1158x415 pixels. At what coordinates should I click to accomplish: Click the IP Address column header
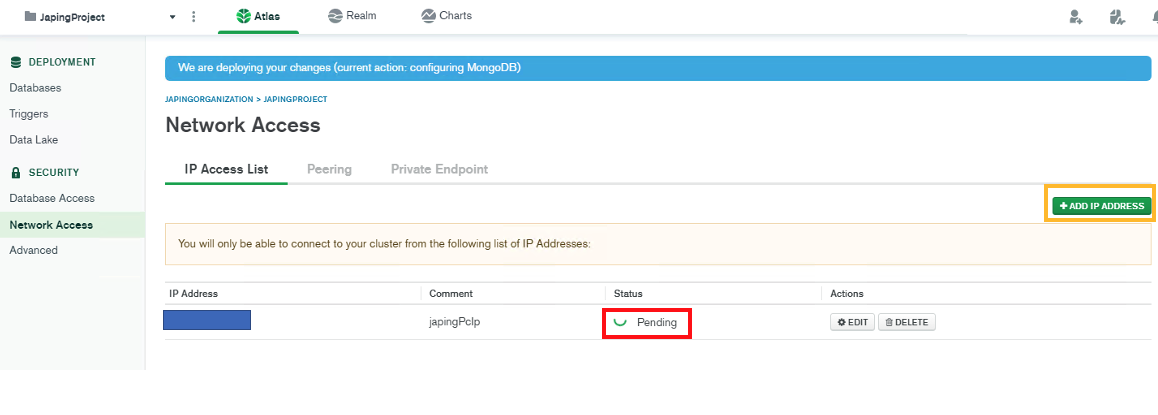tap(193, 293)
